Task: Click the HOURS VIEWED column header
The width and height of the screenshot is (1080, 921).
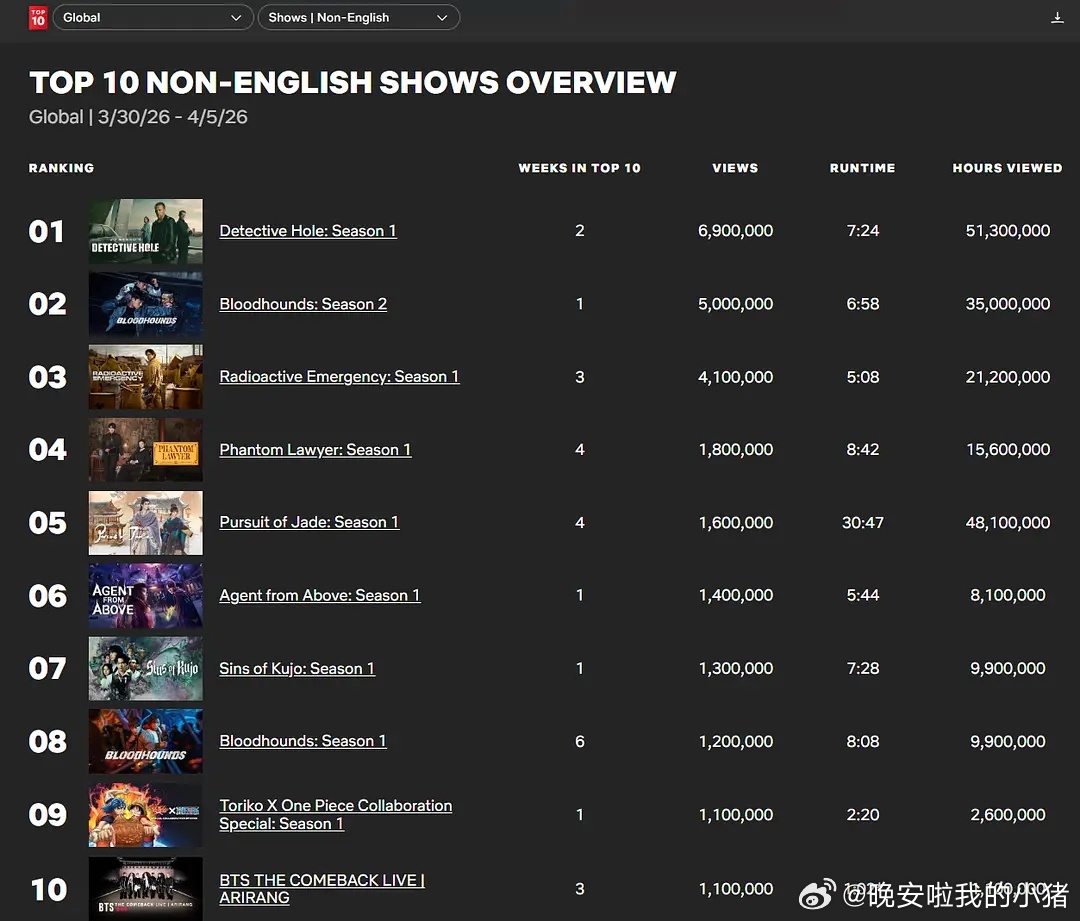Action: tap(1007, 168)
